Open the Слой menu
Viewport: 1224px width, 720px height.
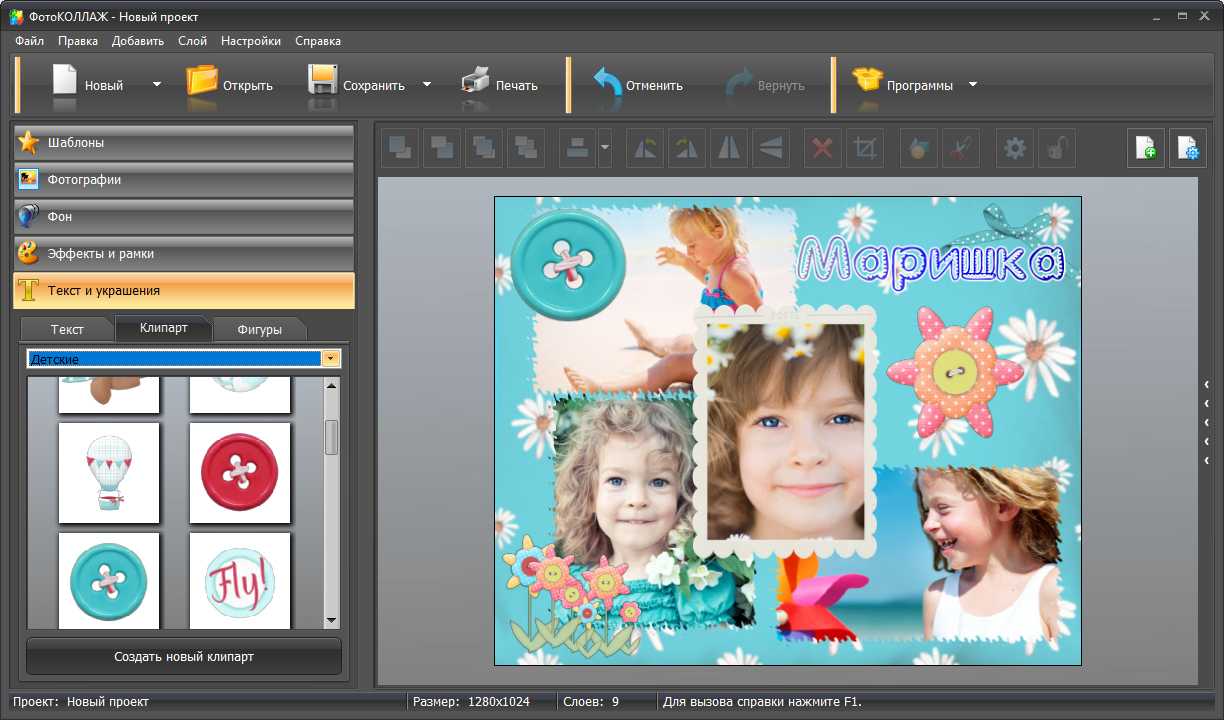pos(192,41)
